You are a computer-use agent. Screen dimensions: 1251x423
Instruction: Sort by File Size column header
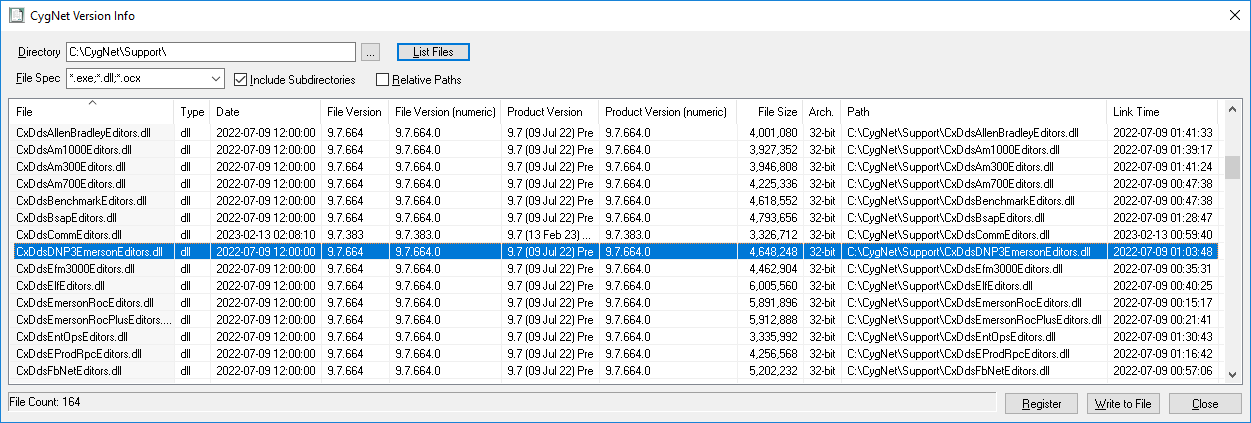pyautogui.click(x=770, y=112)
